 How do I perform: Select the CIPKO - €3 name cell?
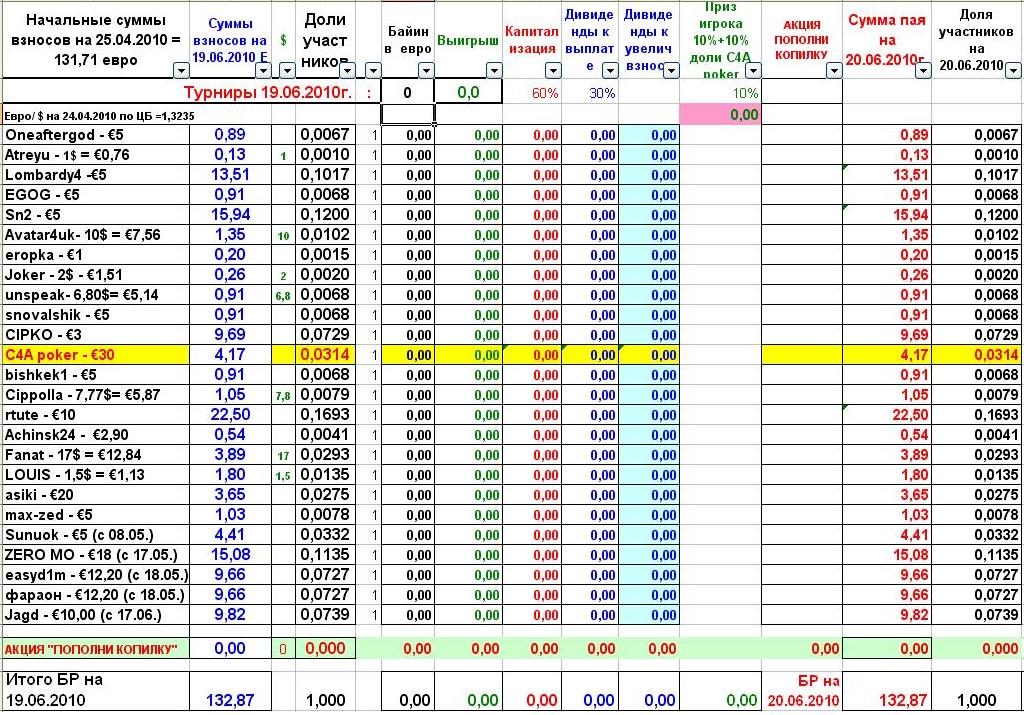tap(95, 335)
